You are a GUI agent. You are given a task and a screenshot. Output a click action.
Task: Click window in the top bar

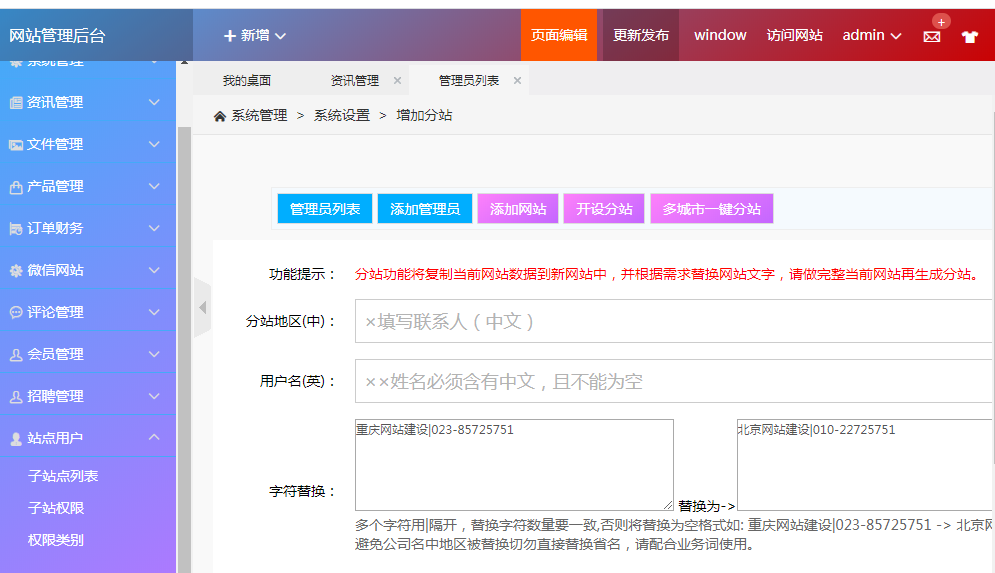(x=720, y=35)
